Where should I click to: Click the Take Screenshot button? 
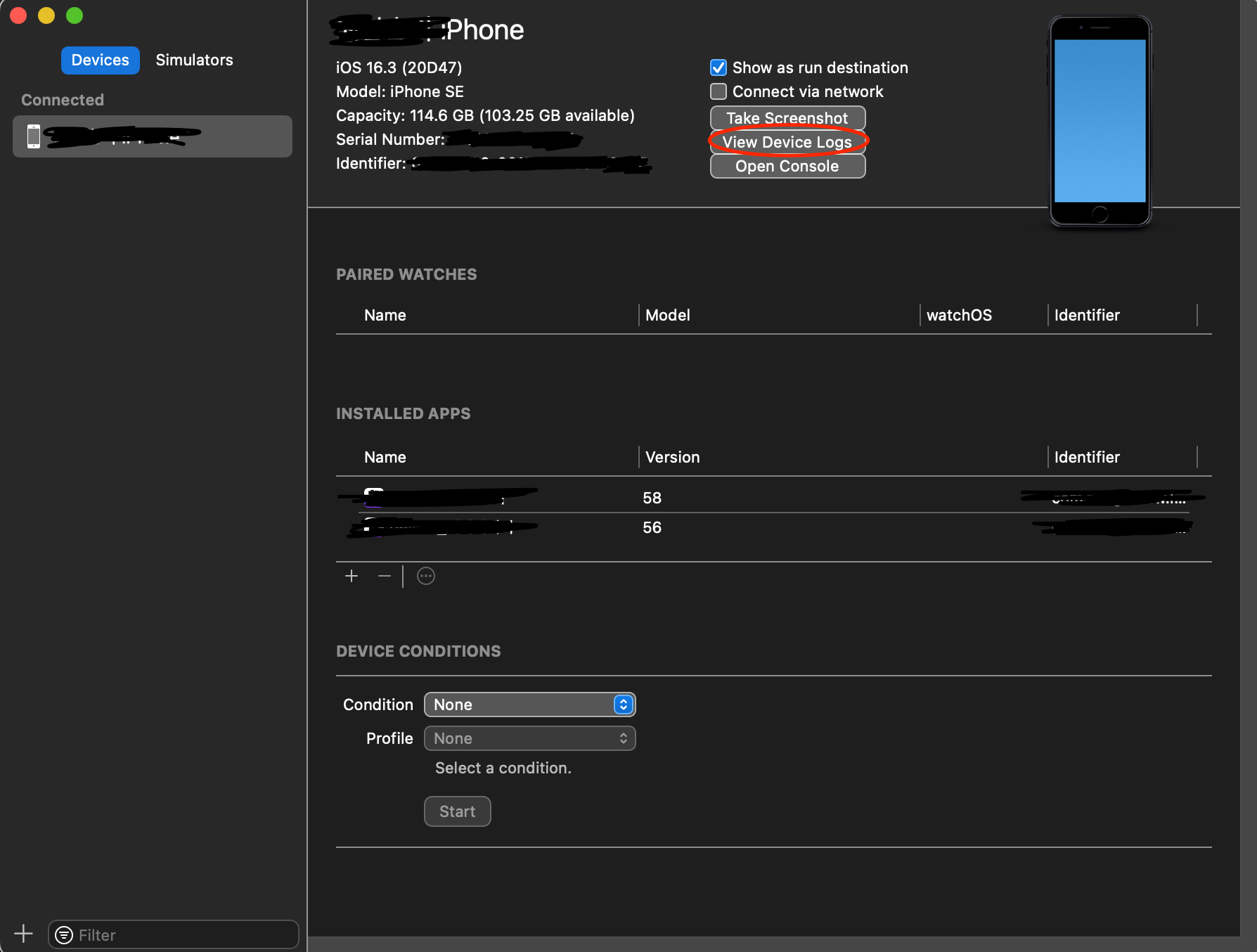click(787, 118)
